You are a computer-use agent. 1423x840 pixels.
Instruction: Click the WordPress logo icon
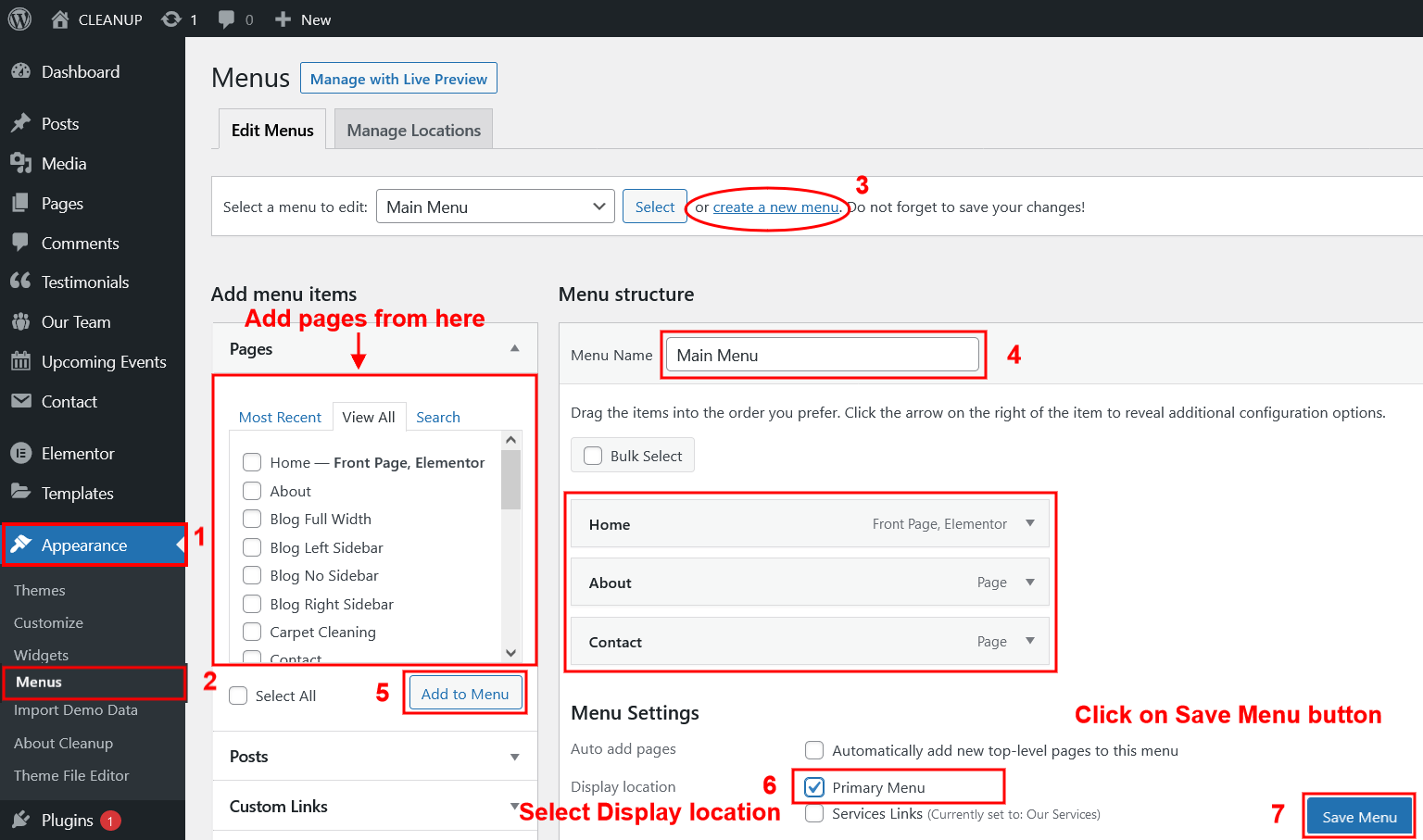pyautogui.click(x=19, y=19)
